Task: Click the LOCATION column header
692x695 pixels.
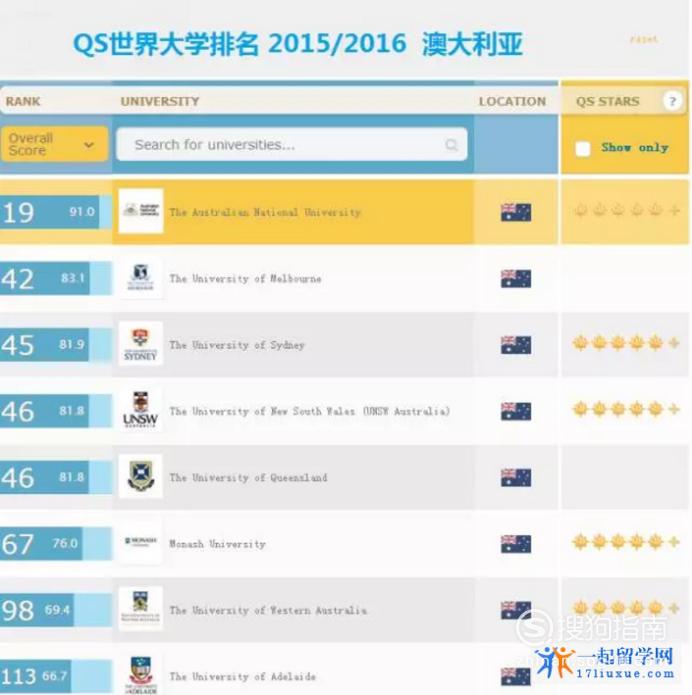Action: coord(512,101)
